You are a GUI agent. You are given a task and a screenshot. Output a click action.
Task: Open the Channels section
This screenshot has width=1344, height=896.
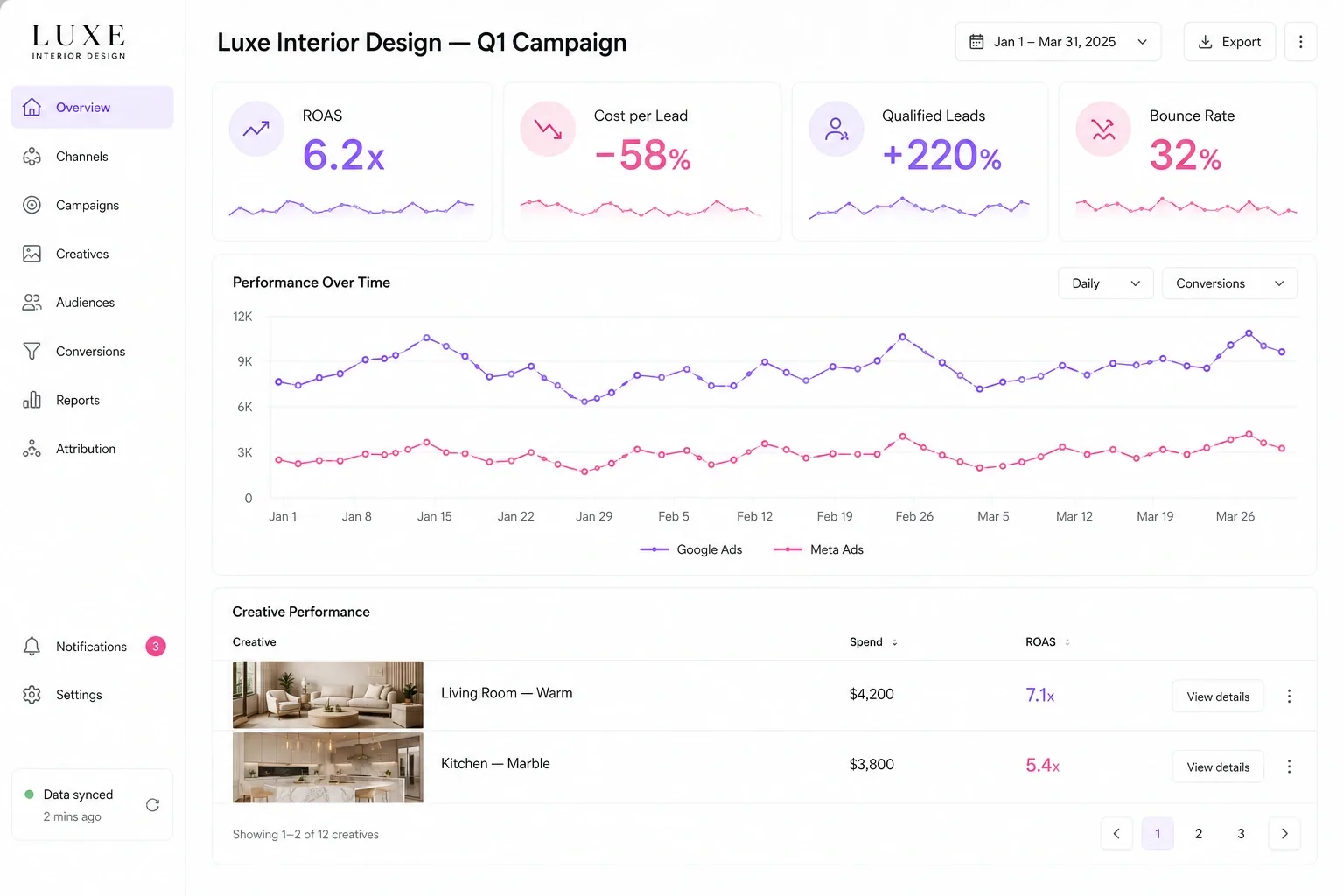coord(93,156)
